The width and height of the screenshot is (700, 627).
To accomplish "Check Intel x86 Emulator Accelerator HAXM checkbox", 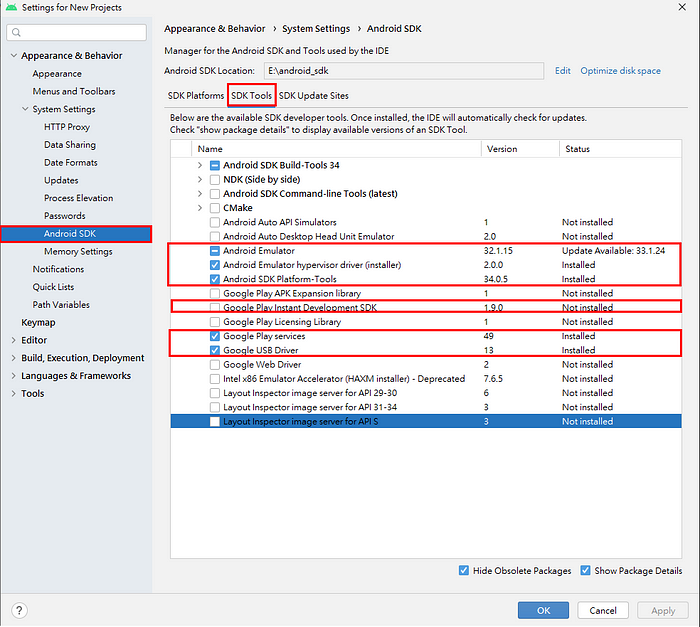I will (x=215, y=379).
